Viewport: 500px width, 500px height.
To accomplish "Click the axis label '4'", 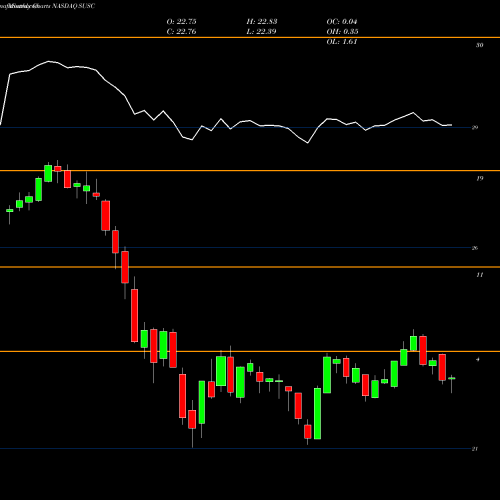I will [478, 359].
